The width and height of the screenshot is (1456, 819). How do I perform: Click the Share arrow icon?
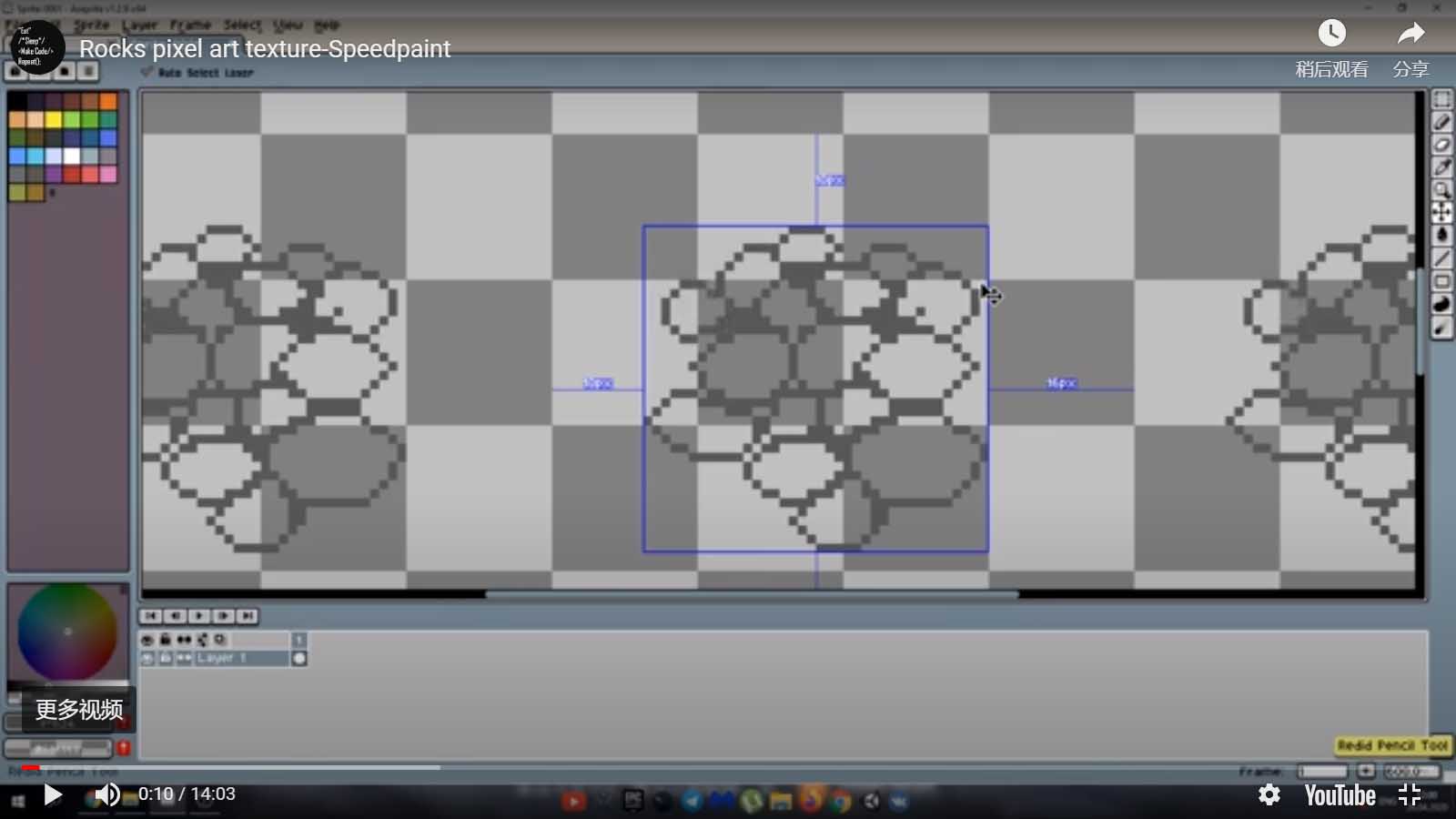(x=1410, y=34)
